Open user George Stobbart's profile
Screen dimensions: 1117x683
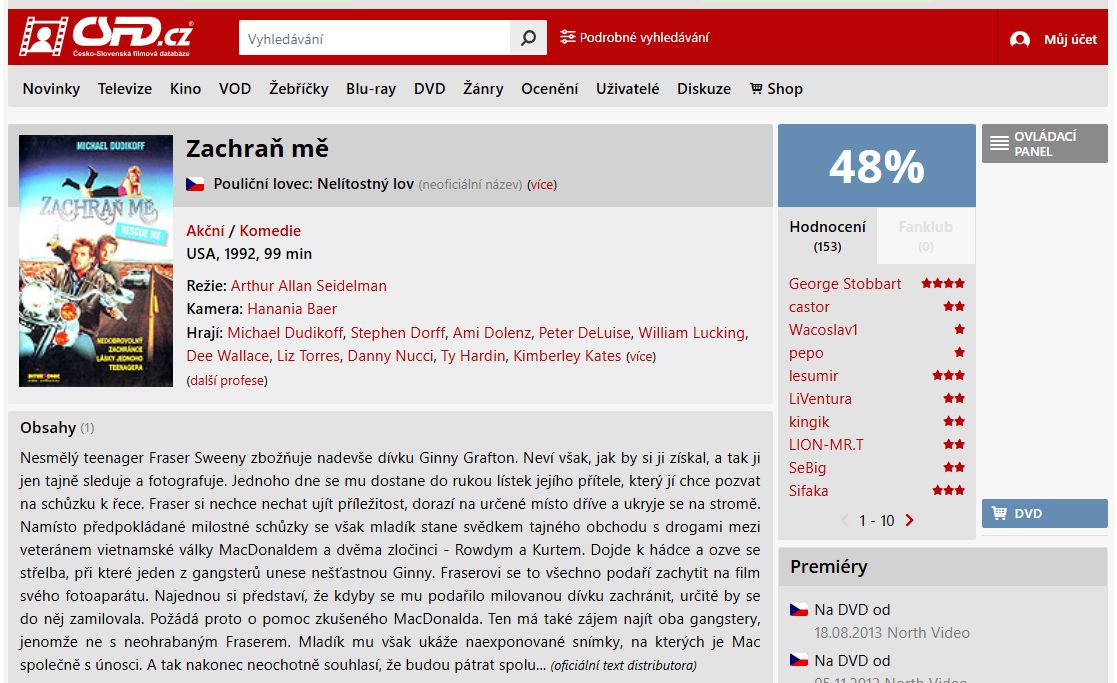[845, 283]
